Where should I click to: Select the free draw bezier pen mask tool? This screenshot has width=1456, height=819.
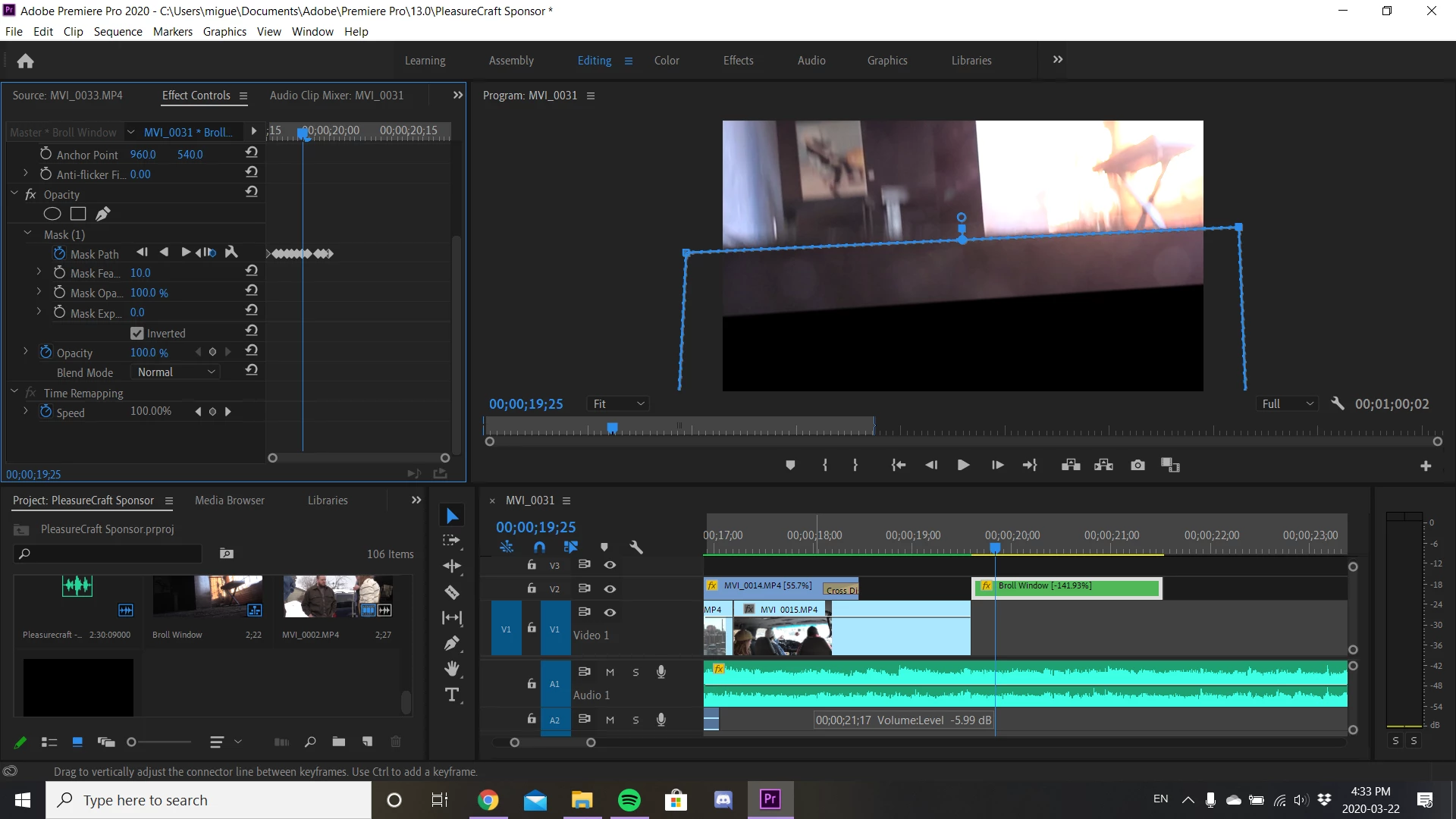103,214
